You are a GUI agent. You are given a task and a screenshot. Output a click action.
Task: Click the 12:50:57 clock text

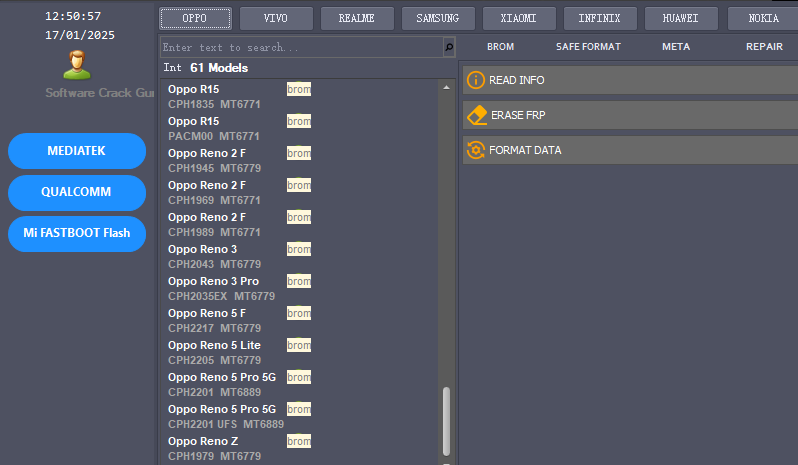[73, 16]
